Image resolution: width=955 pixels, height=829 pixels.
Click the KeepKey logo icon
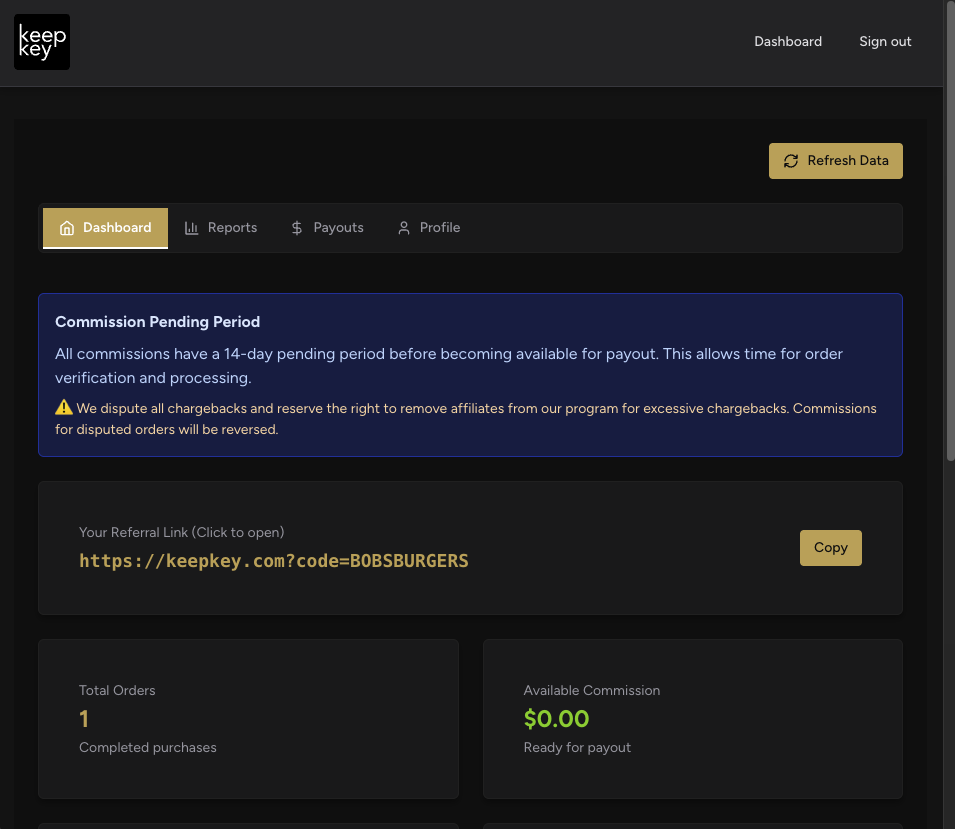tap(41, 41)
